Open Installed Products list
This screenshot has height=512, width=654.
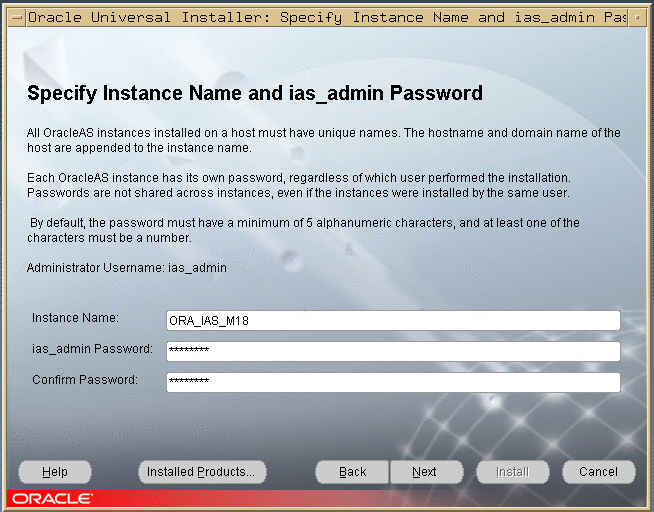[x=202, y=472]
